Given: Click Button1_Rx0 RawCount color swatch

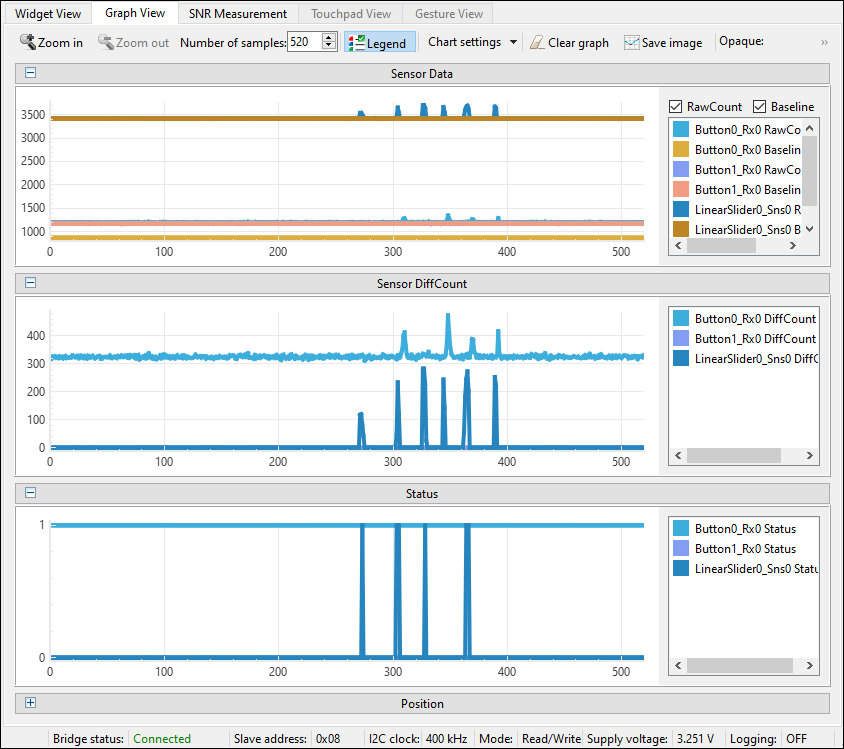Looking at the screenshot, I should (681, 169).
